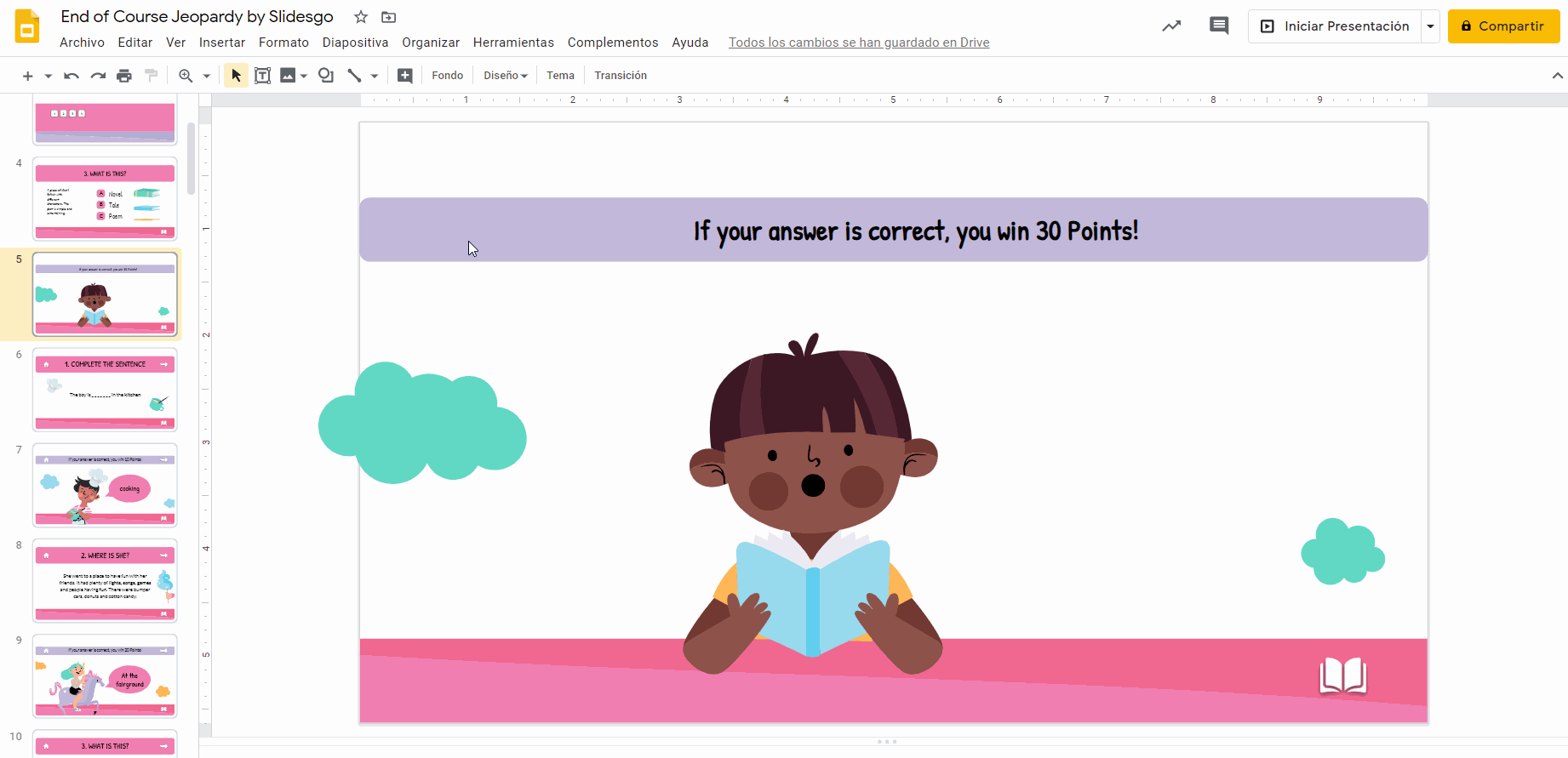This screenshot has height=758, width=1568.
Task: Click Iniciar Presentación button
Action: click(1335, 26)
